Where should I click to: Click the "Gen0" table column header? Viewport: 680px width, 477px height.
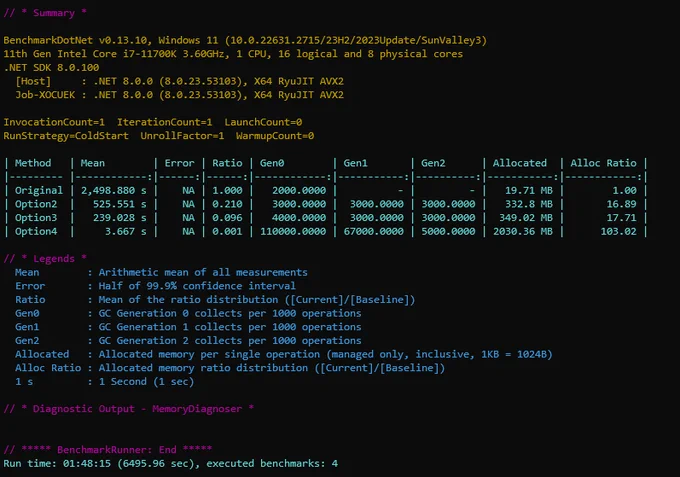pos(272,163)
